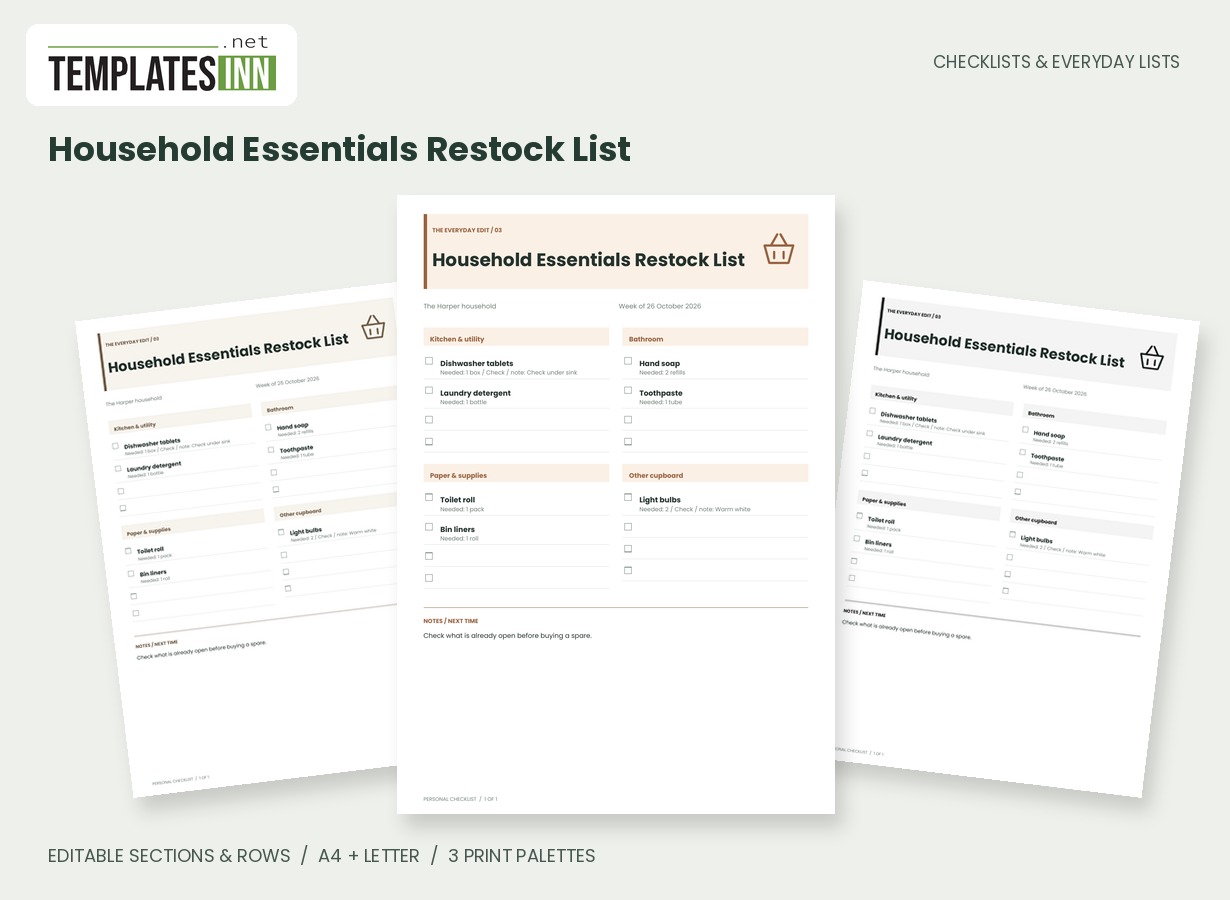Click 'Bin liners' label on center page
1230x900 pixels.
click(x=458, y=529)
